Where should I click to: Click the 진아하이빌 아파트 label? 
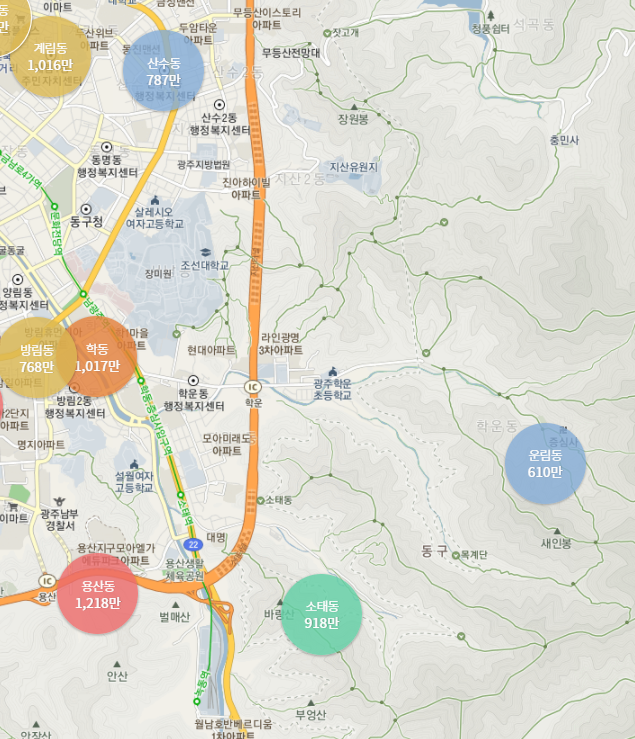coord(246,188)
